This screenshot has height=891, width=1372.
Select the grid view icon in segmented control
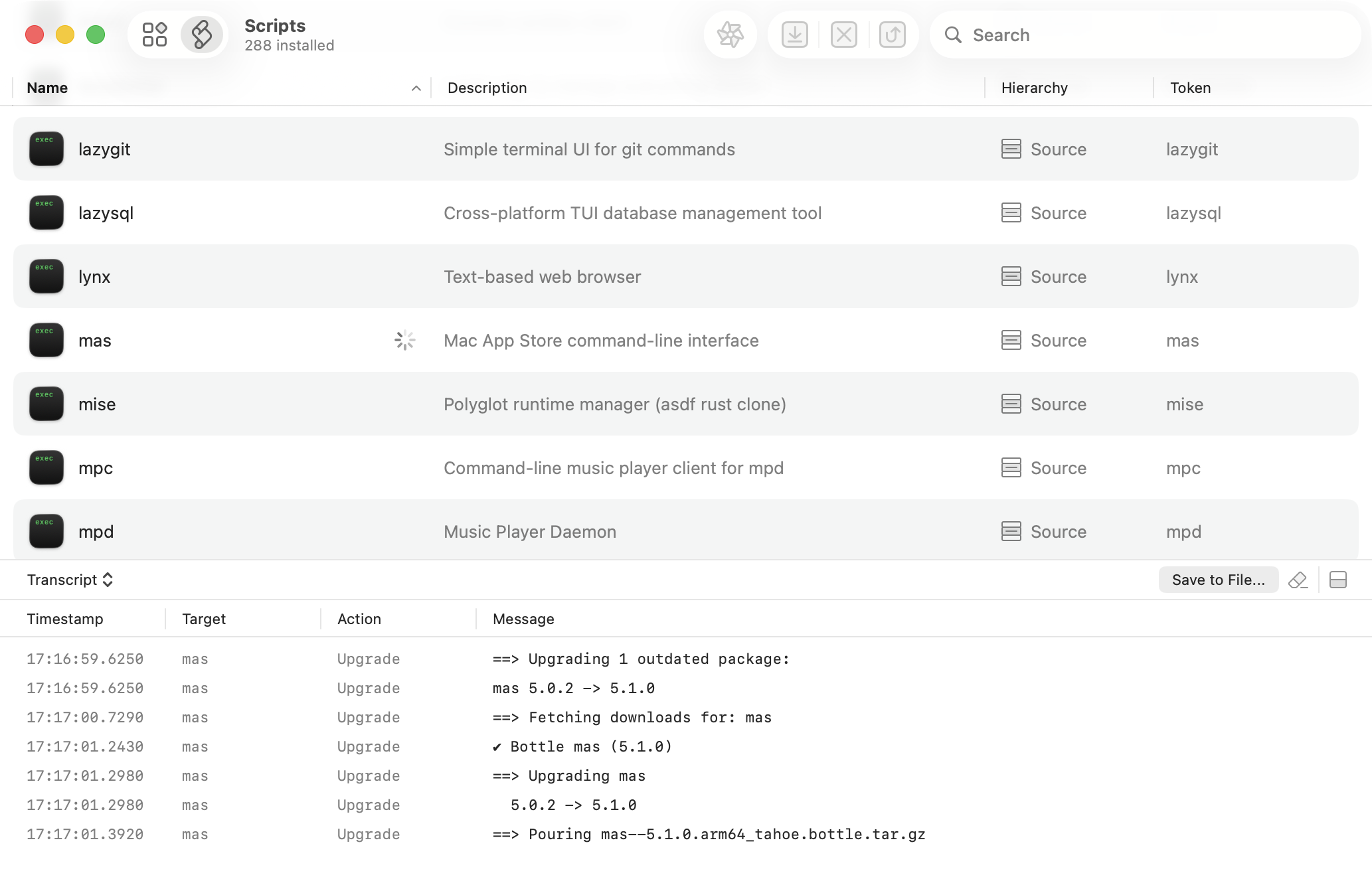coord(155,34)
